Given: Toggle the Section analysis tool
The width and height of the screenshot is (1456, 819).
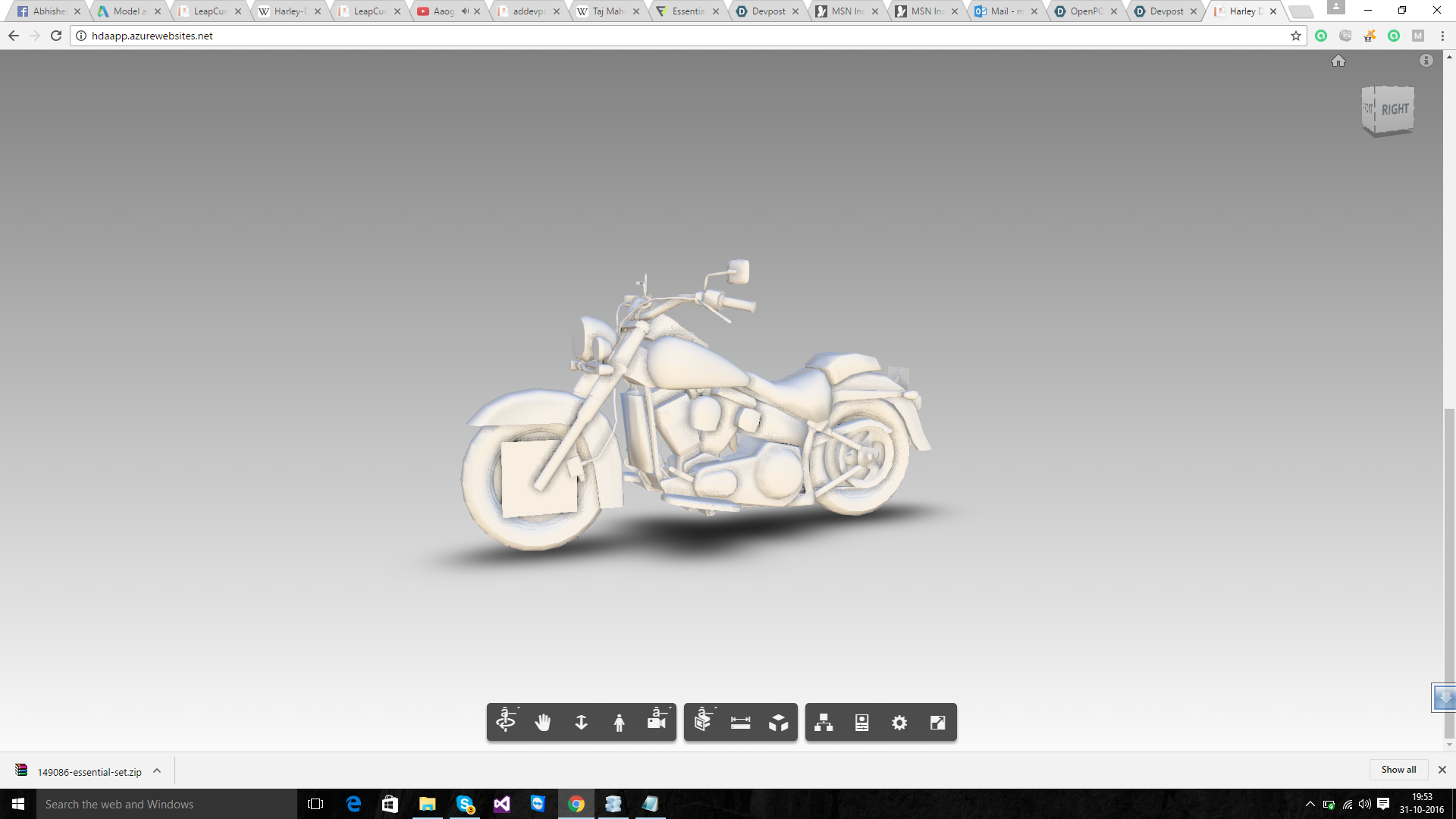Looking at the screenshot, I should (x=703, y=722).
